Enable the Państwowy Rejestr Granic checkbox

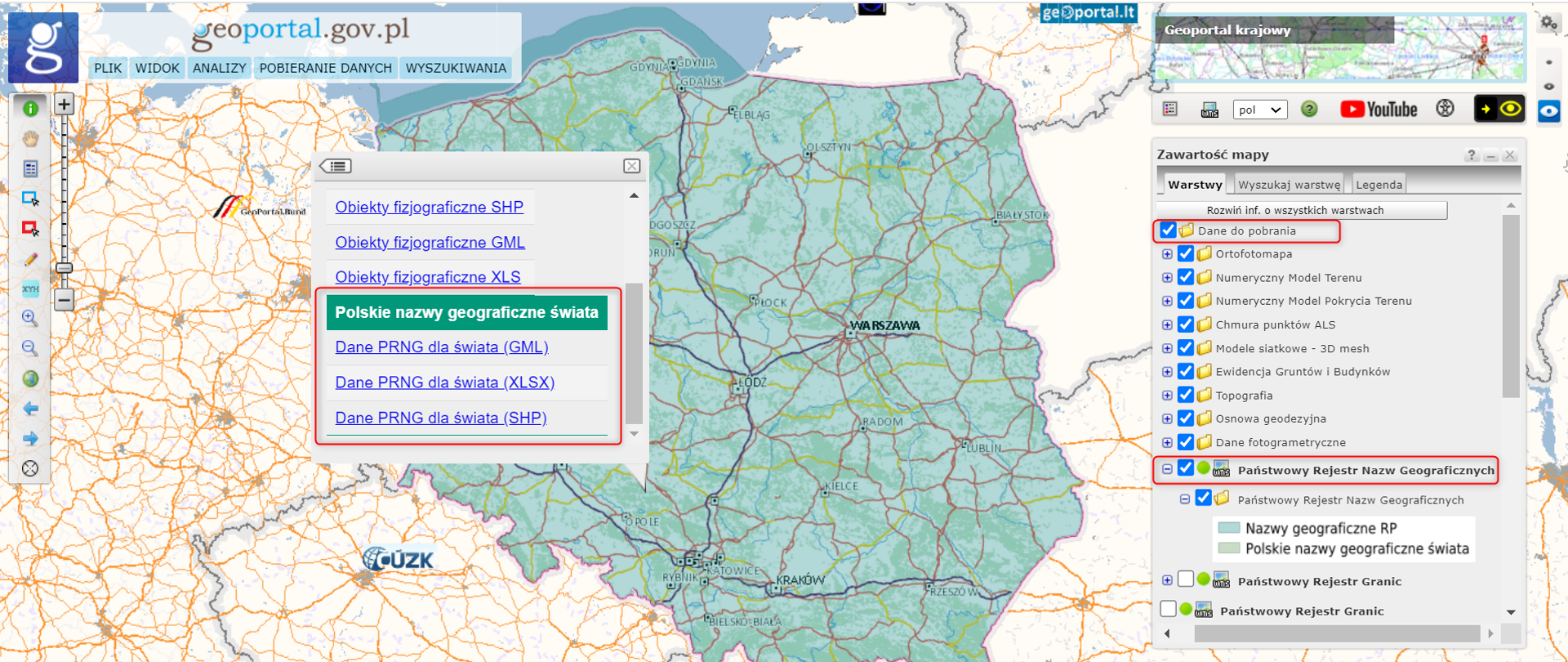coord(1186,580)
